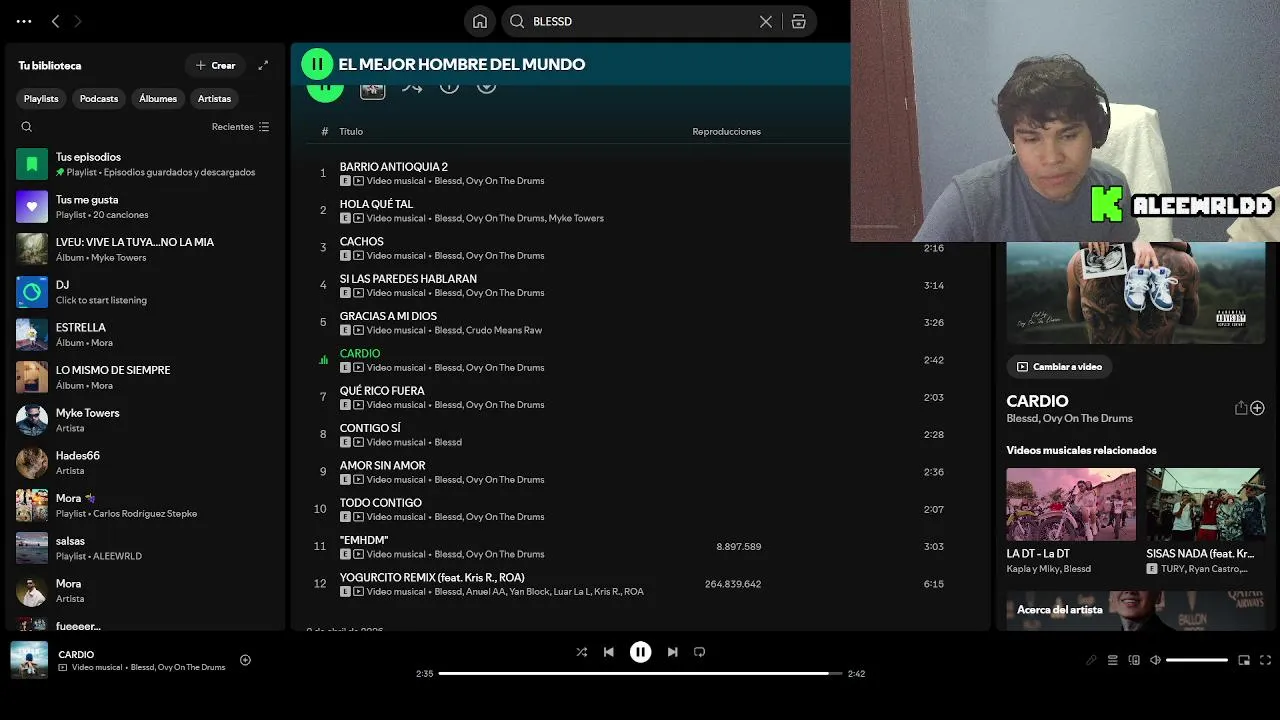Open album LVEU: VIVE LA TUYA...NO LA MIA
Image resolution: width=1280 pixels, height=720 pixels.
(x=145, y=249)
